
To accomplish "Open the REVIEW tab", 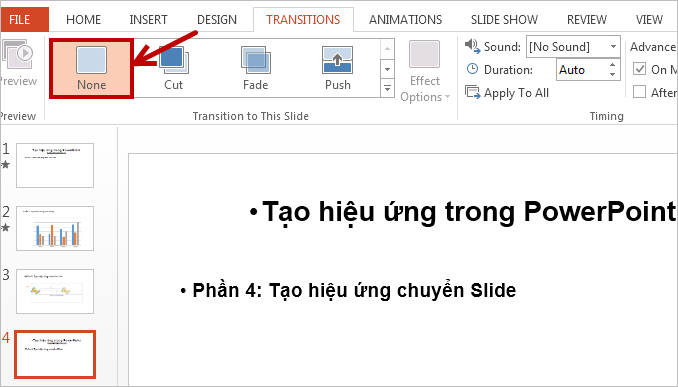I will tap(587, 19).
